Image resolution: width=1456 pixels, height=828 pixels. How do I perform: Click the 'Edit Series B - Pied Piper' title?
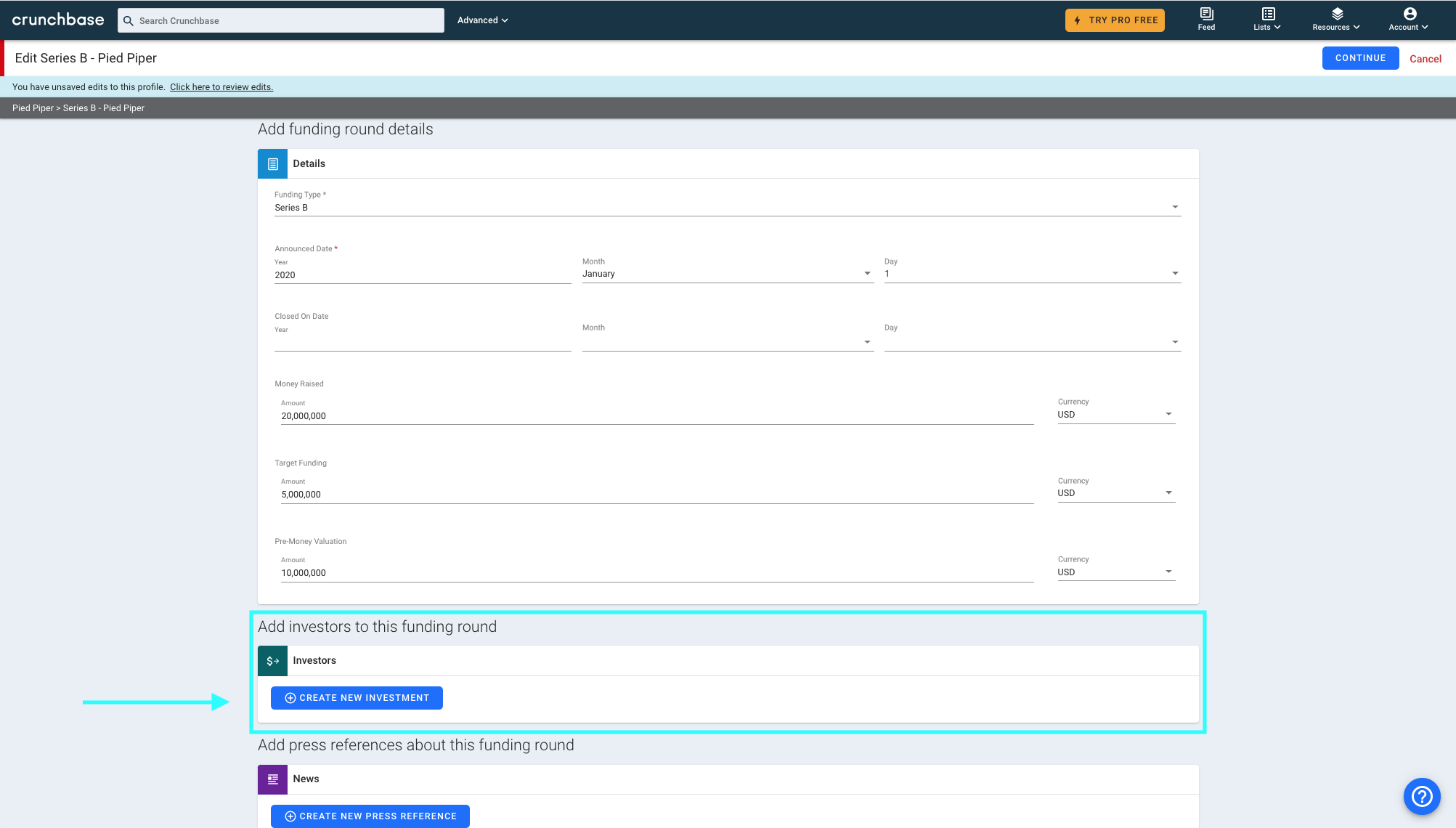tap(86, 58)
